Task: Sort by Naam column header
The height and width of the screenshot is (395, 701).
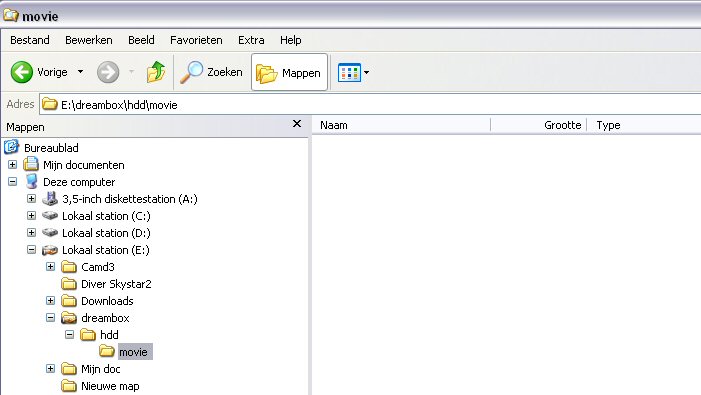Action: 401,125
